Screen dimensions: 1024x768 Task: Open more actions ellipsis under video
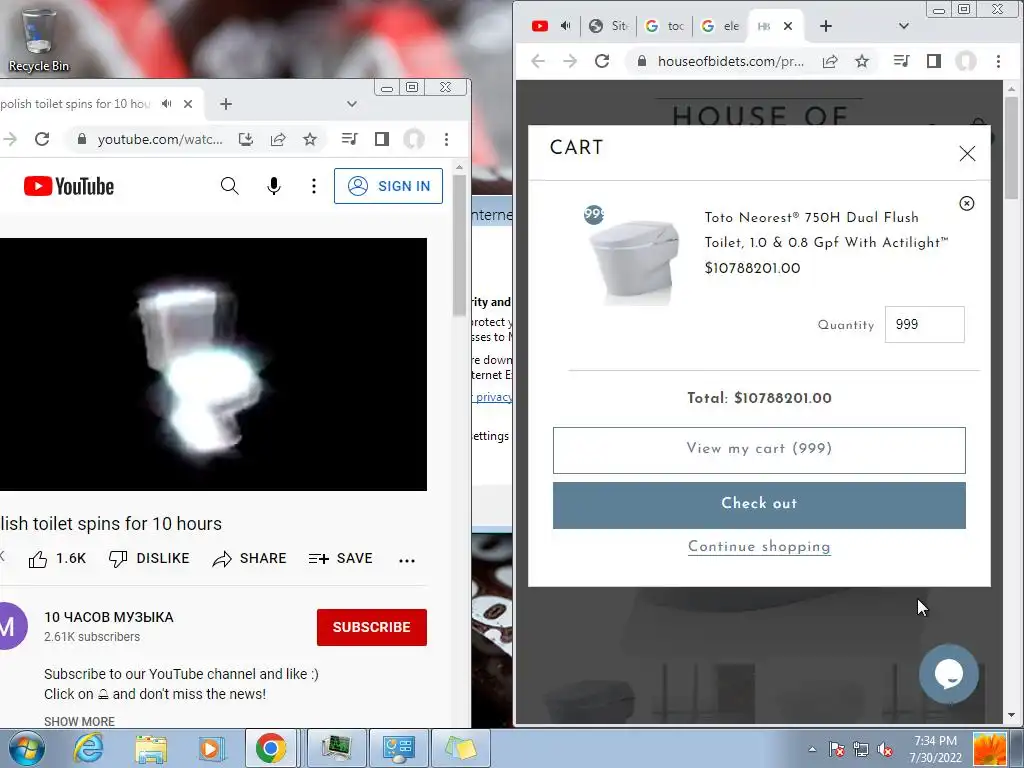pyautogui.click(x=407, y=560)
